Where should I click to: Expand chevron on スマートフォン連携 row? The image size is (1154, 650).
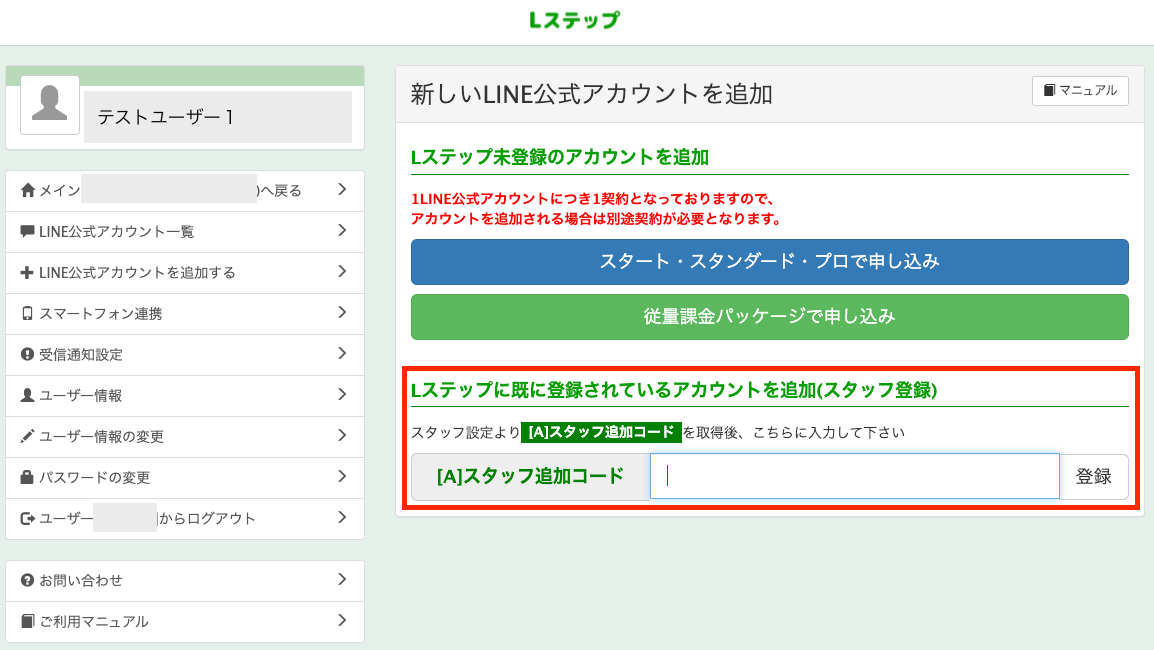342,313
